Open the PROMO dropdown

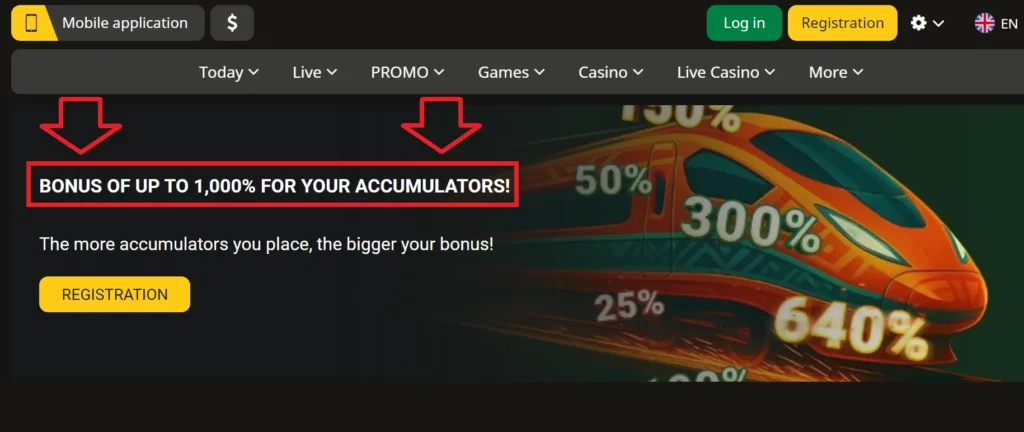coord(408,72)
